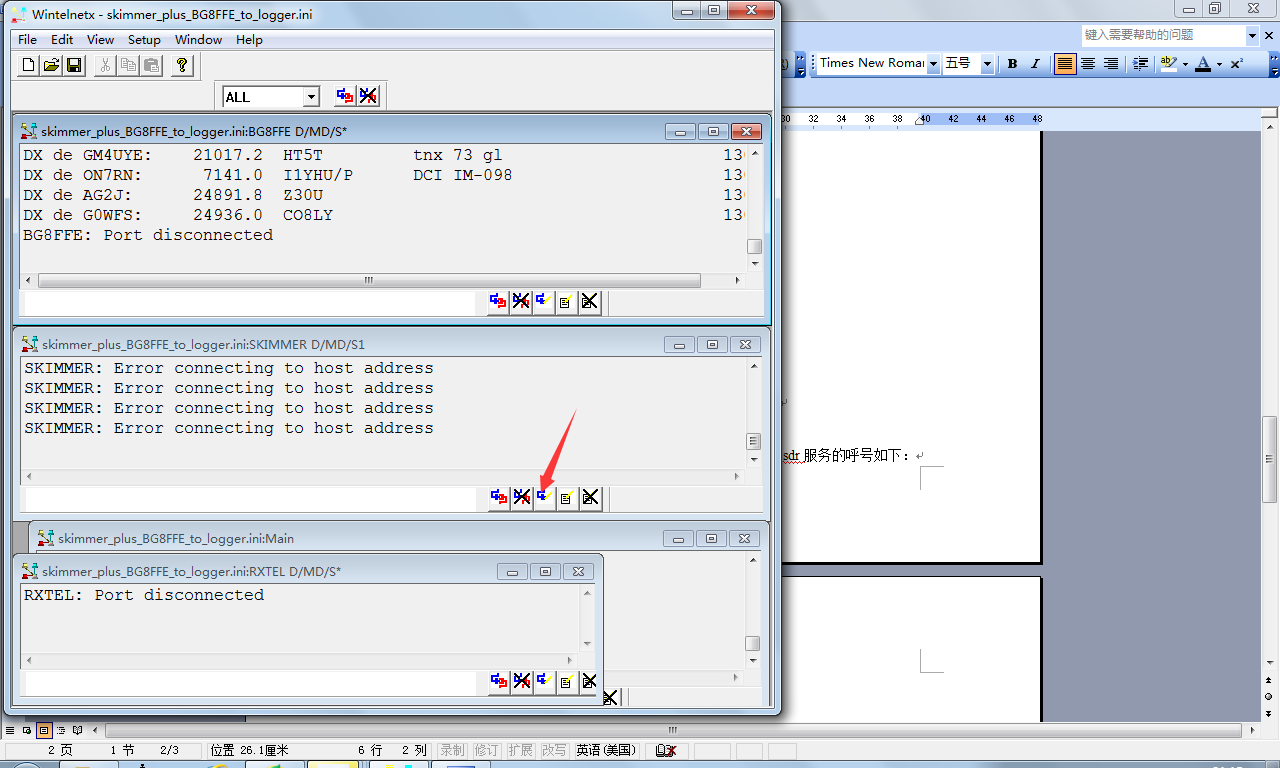Open file via folder icon in Wintelnetx
The image size is (1280, 768).
point(51,66)
